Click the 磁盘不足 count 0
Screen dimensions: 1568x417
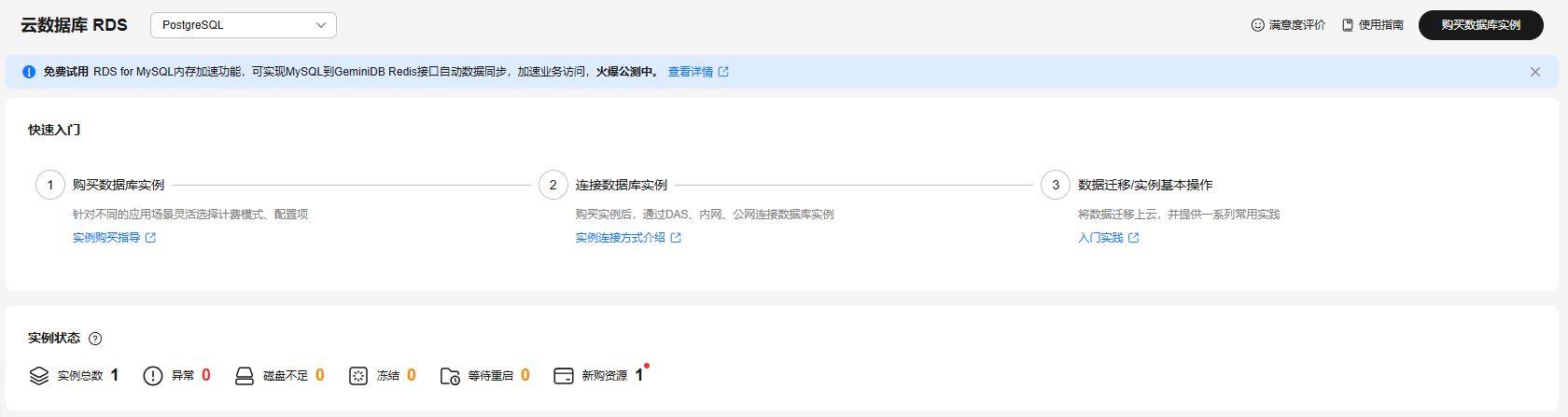[x=320, y=375]
